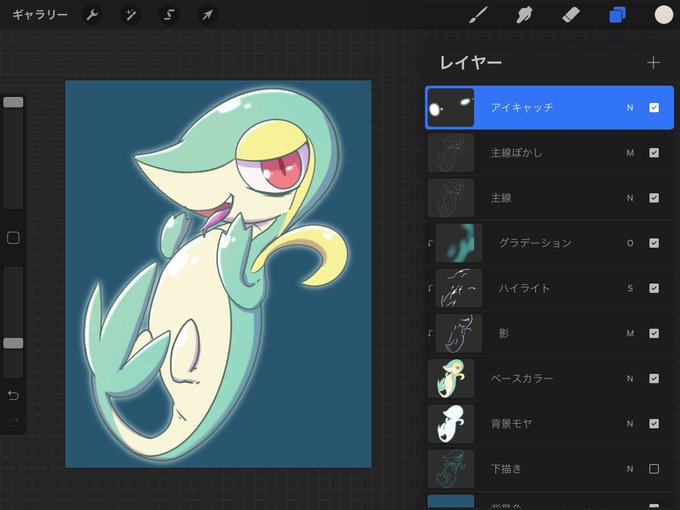Open blend mode O of グラデーション
Screen dimensions: 680x510
tap(630, 243)
